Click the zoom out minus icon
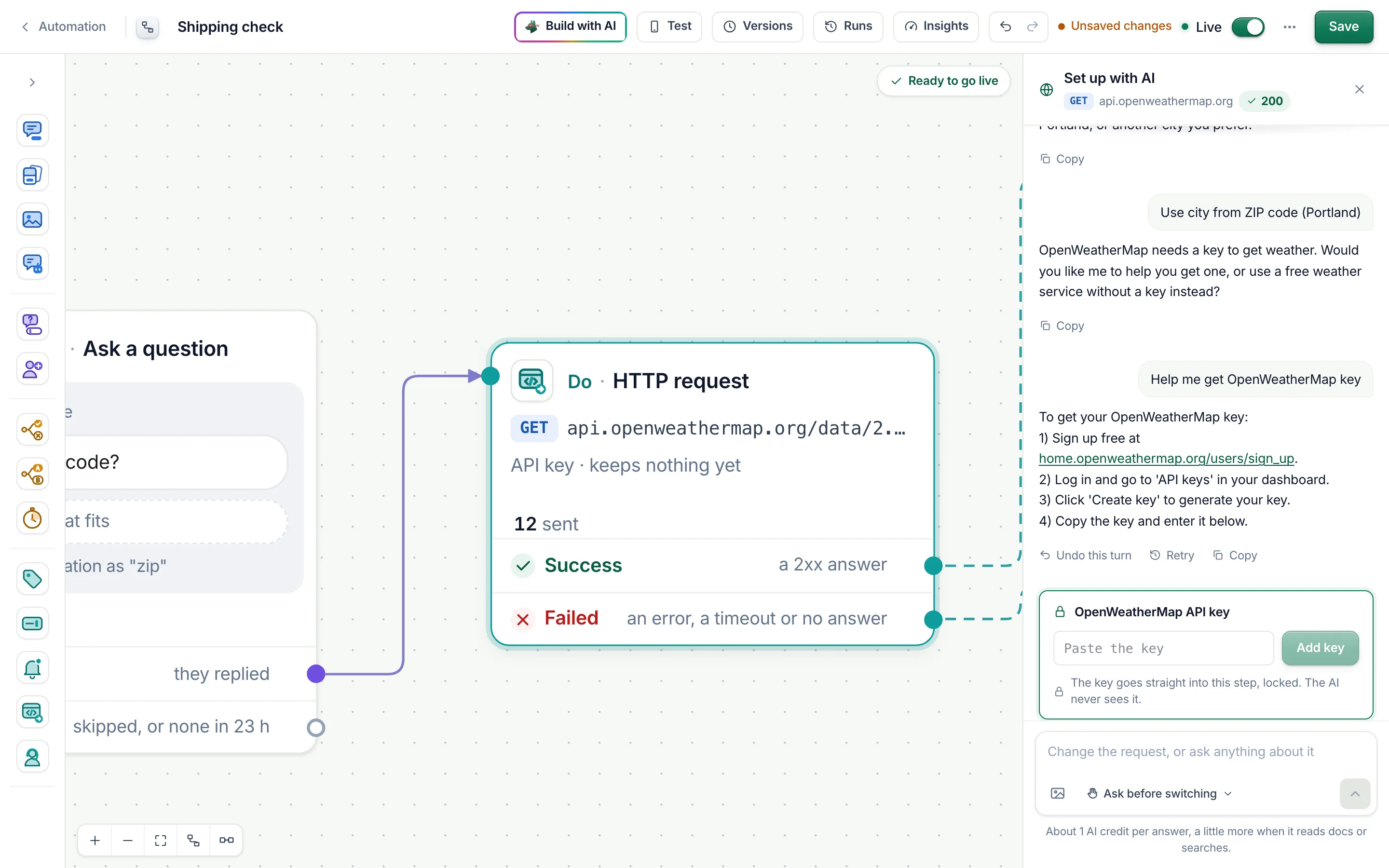 point(128,841)
